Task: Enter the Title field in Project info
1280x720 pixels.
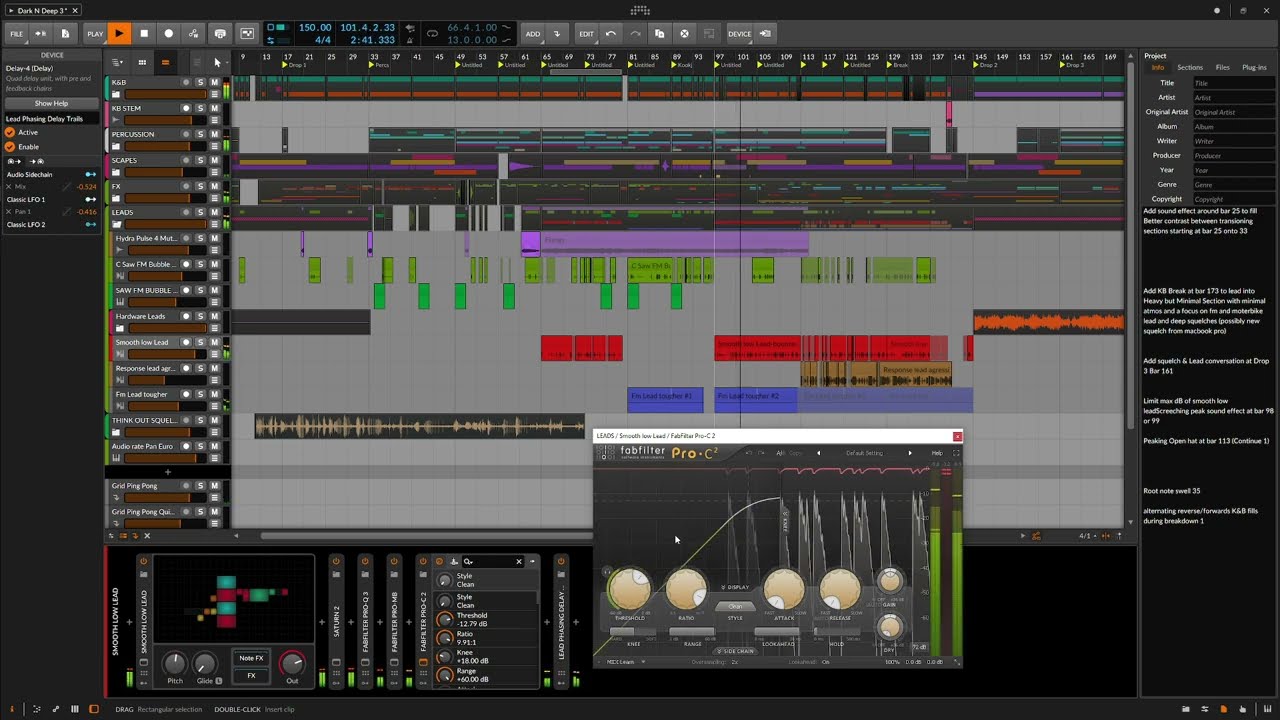Action: coord(1234,83)
